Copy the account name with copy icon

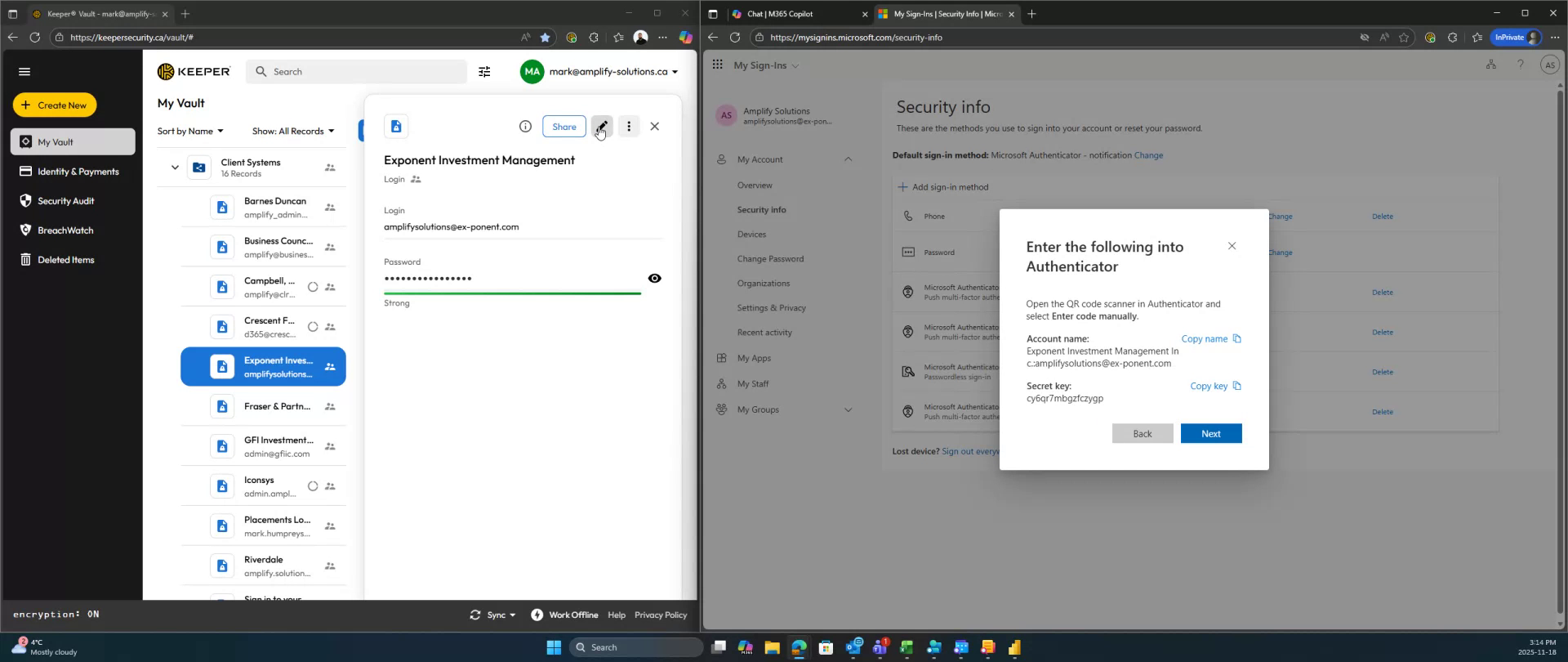[1237, 339]
